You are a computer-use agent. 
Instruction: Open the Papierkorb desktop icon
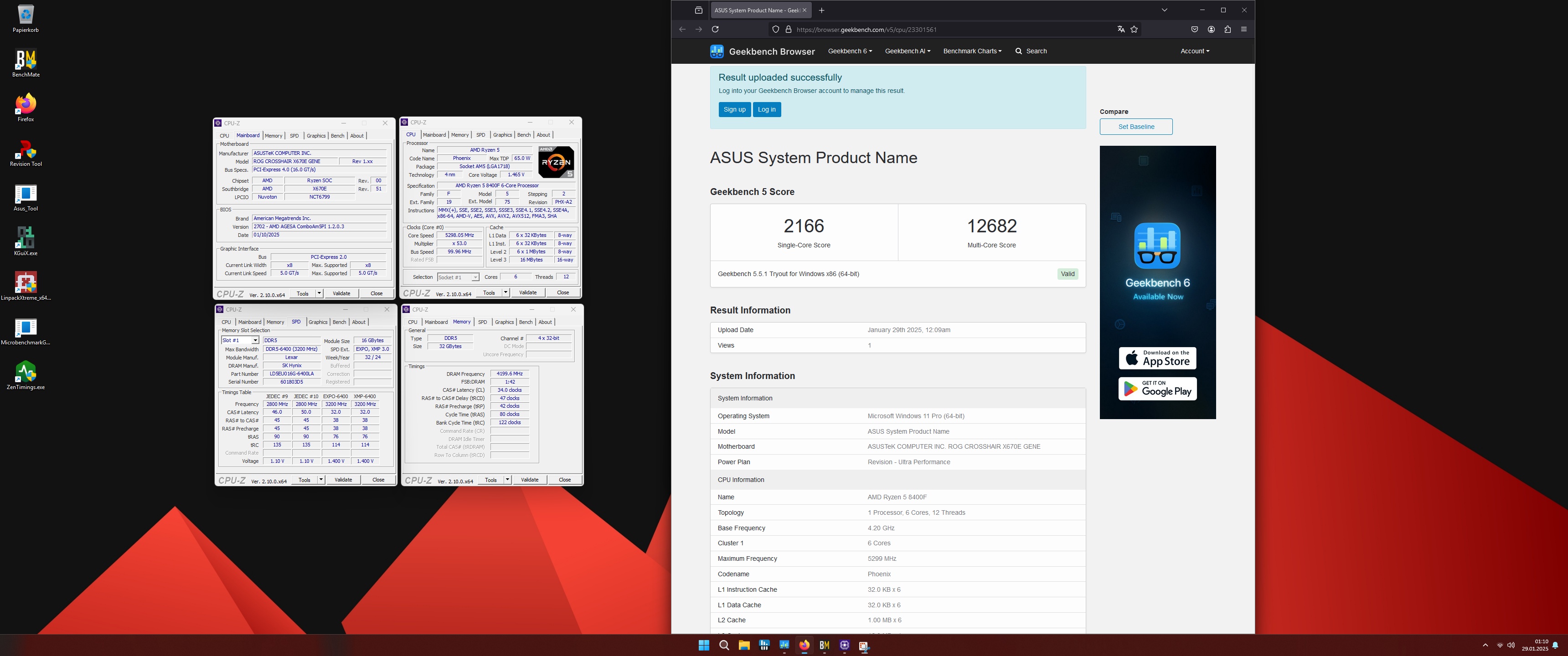click(26, 19)
